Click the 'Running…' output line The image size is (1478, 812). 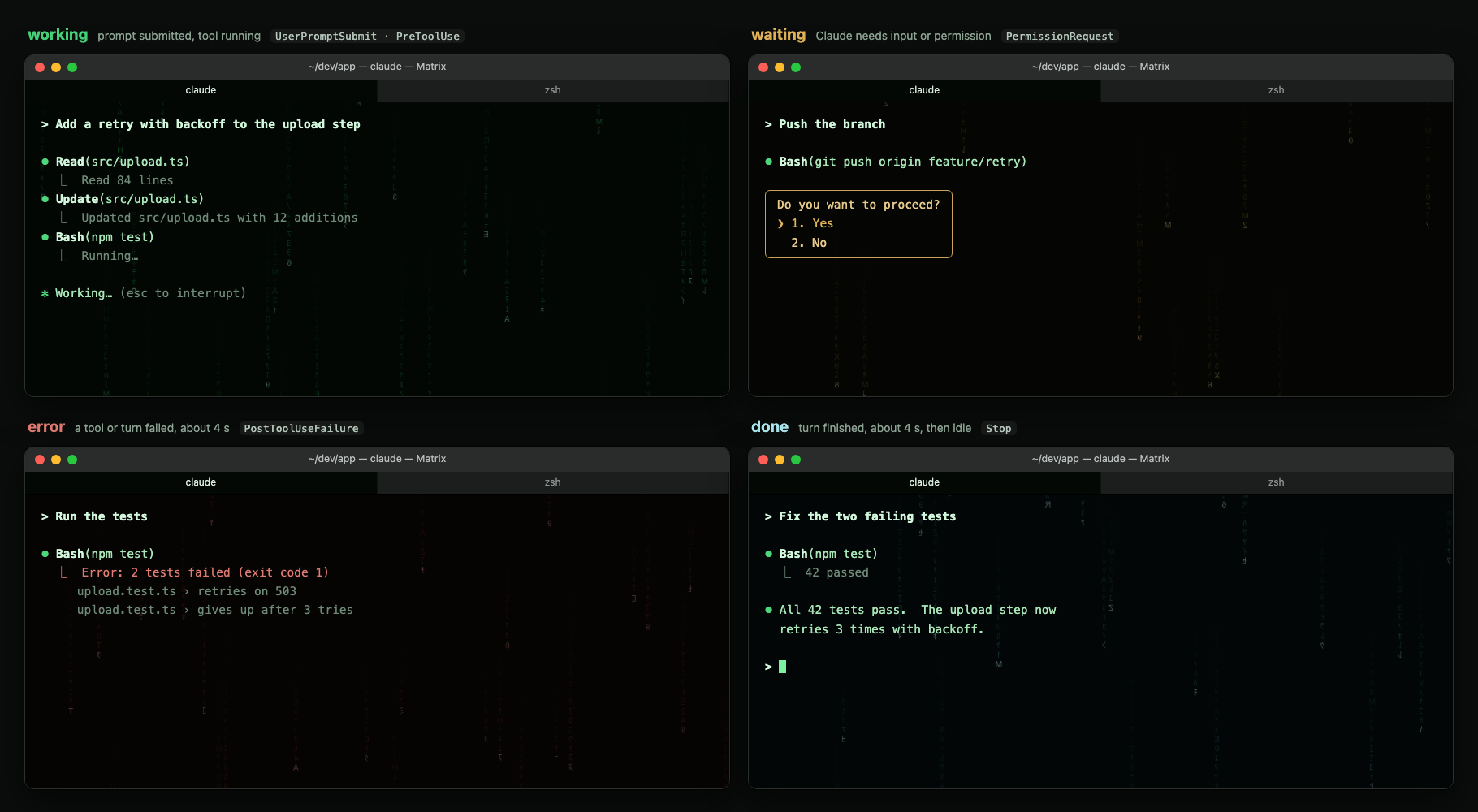pyautogui.click(x=110, y=256)
